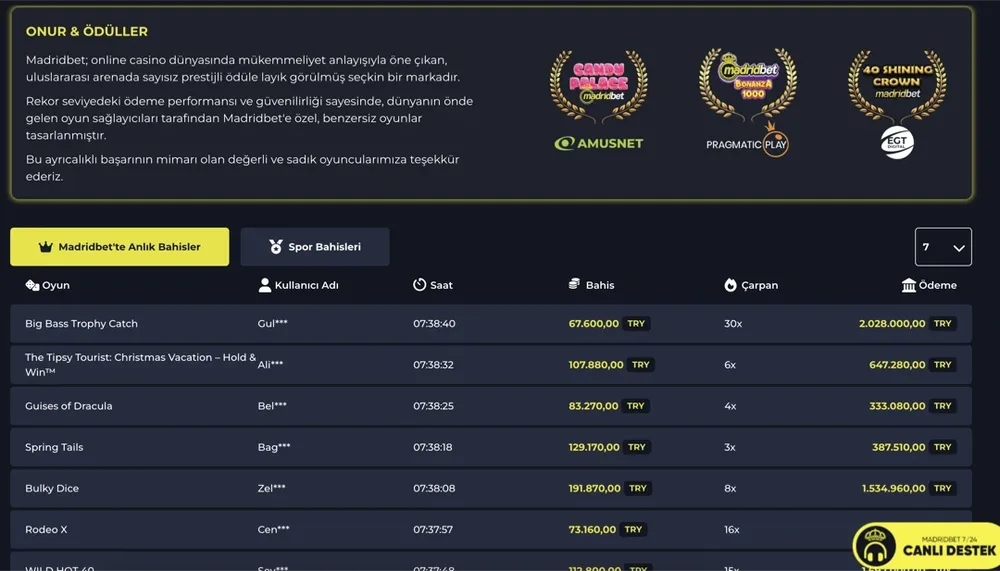Viewport: 1000px width, 571px height.
Task: Select The Tipsy Tourist: Christmas Vacation game
Action: tap(140, 364)
